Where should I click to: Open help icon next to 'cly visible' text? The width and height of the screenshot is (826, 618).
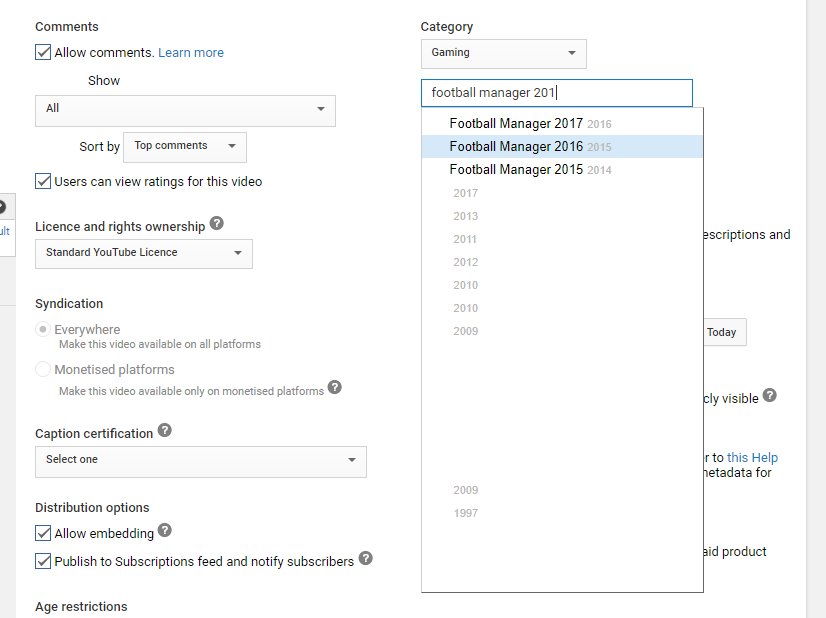pos(770,395)
